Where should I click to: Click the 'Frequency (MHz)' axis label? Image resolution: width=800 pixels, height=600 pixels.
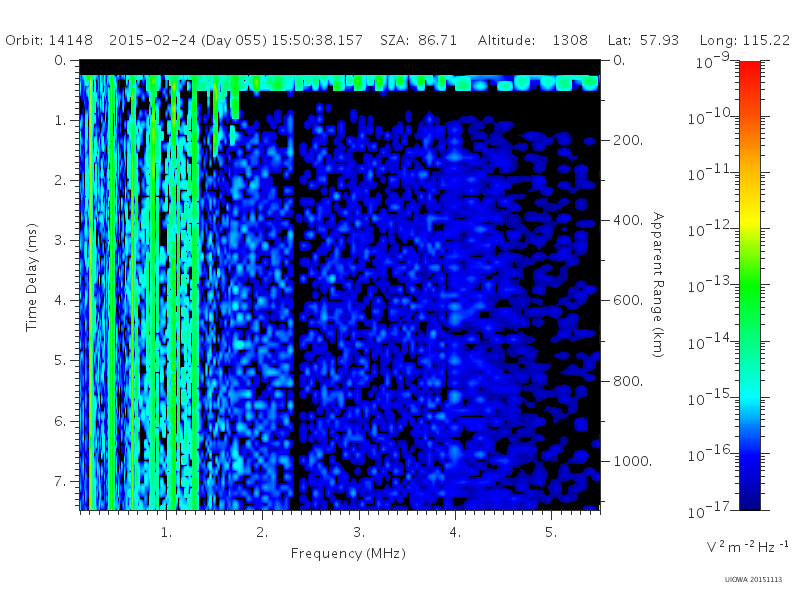point(348,554)
